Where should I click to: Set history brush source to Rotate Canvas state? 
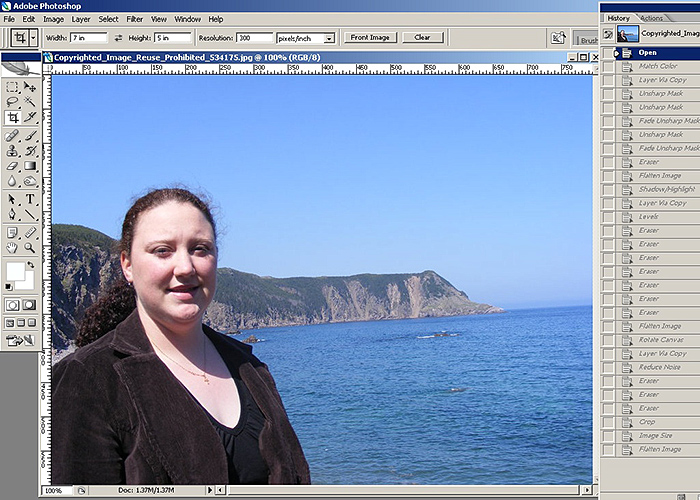pyautogui.click(x=608, y=340)
